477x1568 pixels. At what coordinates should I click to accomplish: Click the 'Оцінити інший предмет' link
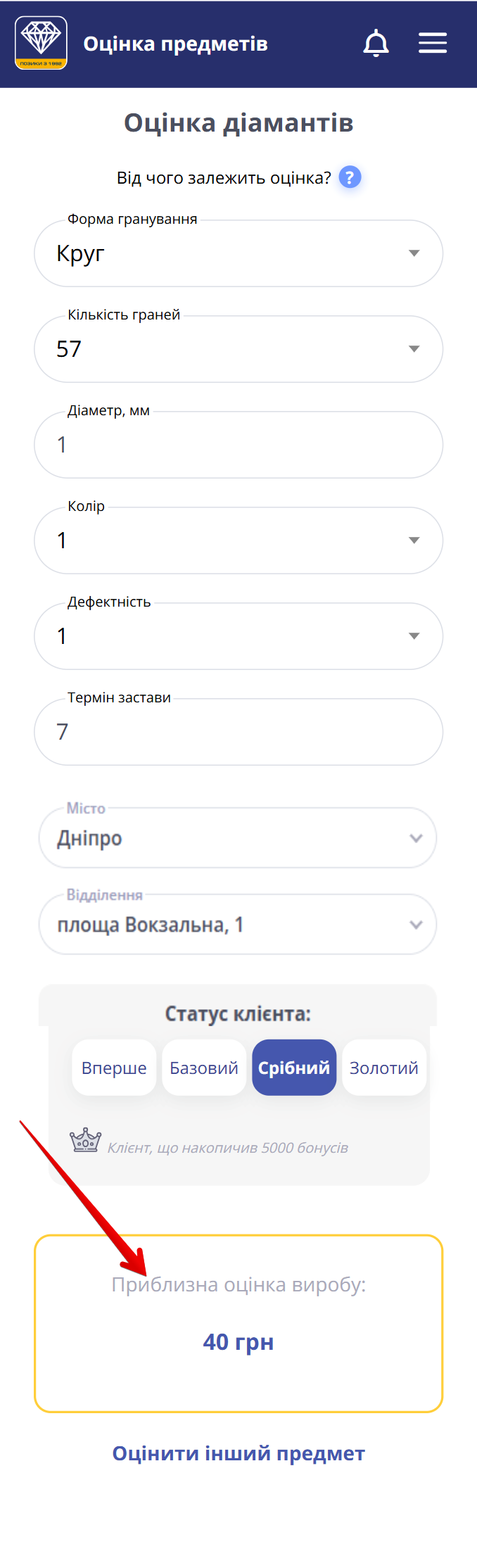pos(238,1452)
